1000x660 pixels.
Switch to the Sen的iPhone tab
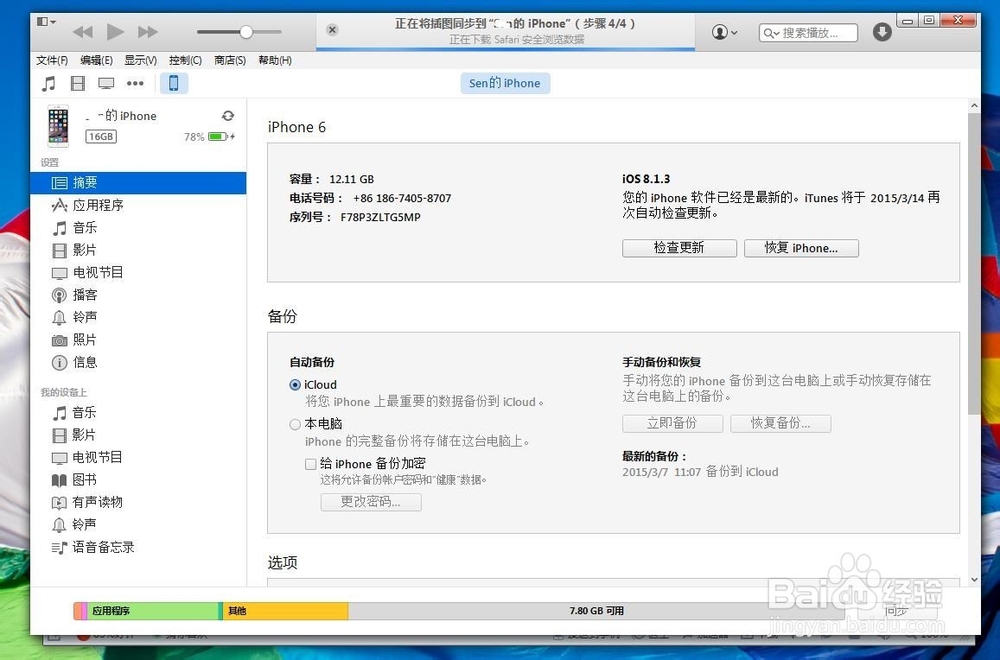504,83
